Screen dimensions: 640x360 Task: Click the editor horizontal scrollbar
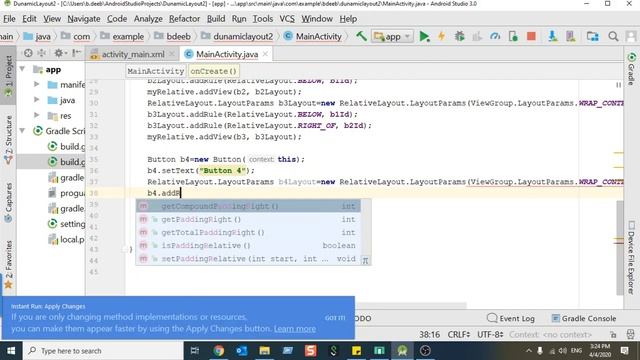410,306
